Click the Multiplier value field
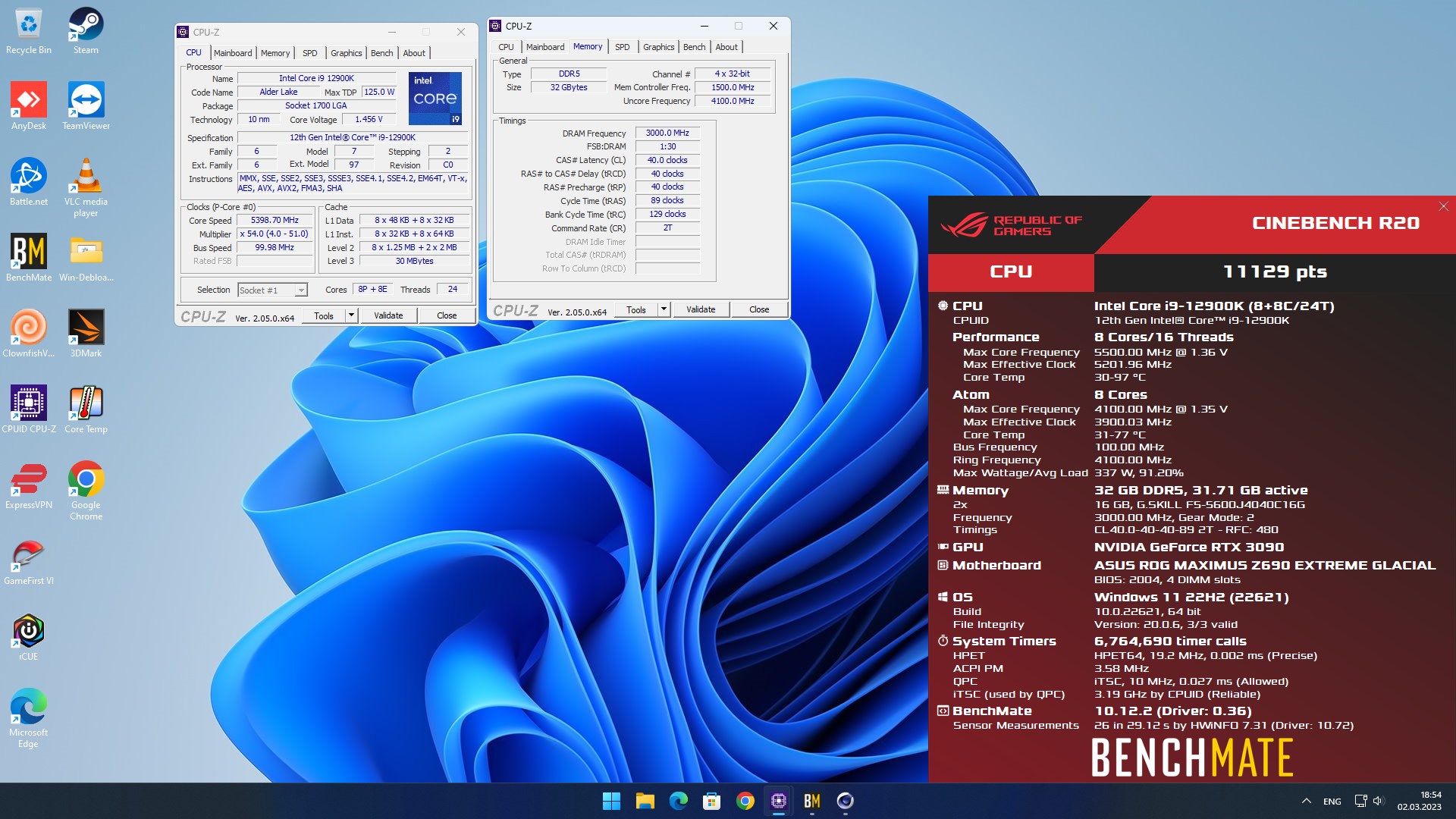Image resolution: width=1456 pixels, height=819 pixels. tap(275, 234)
